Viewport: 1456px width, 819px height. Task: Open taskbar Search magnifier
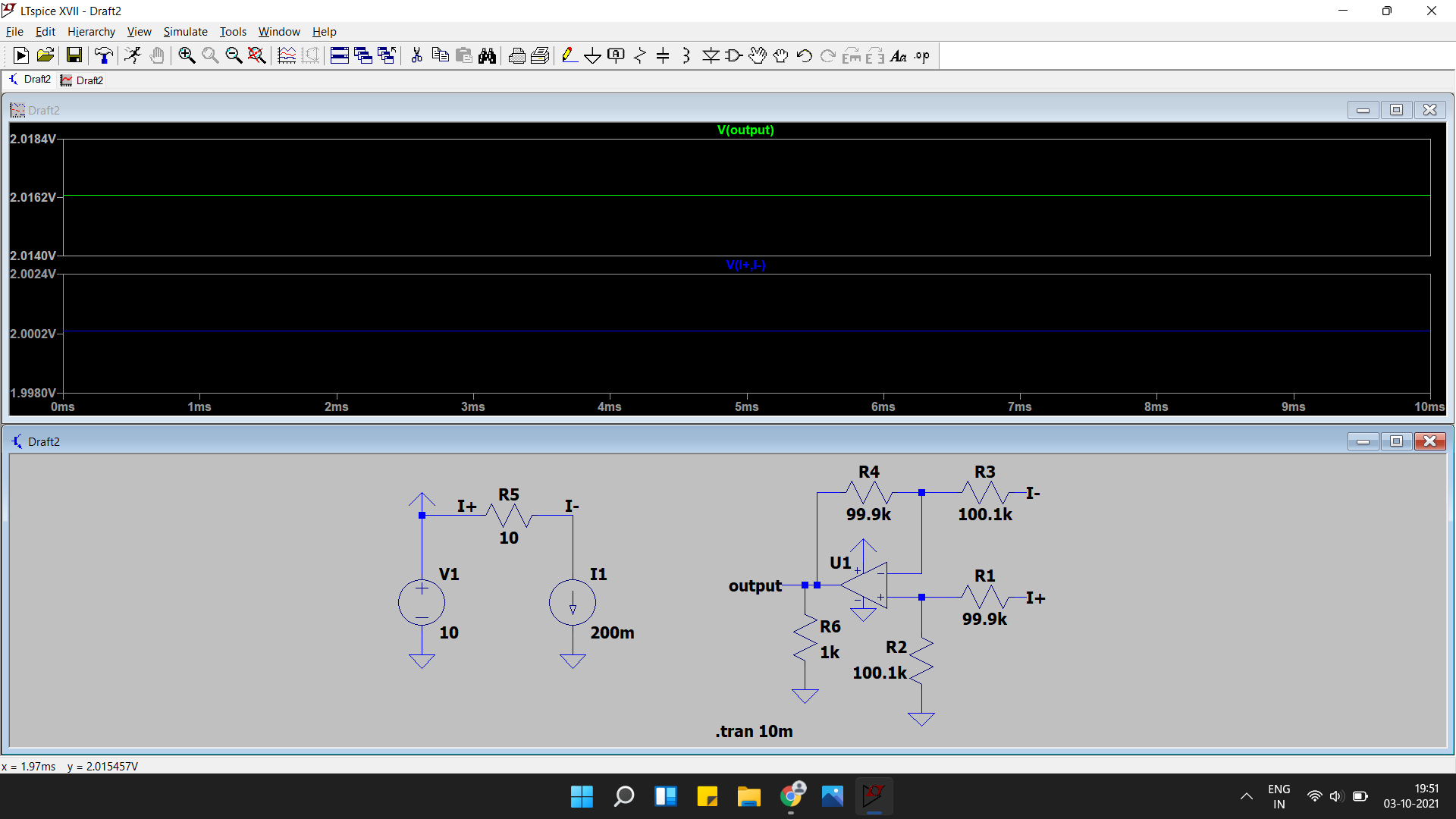point(623,796)
